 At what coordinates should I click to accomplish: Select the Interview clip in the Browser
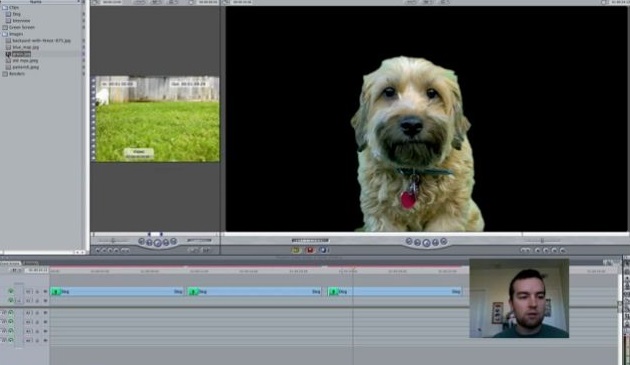pos(21,21)
